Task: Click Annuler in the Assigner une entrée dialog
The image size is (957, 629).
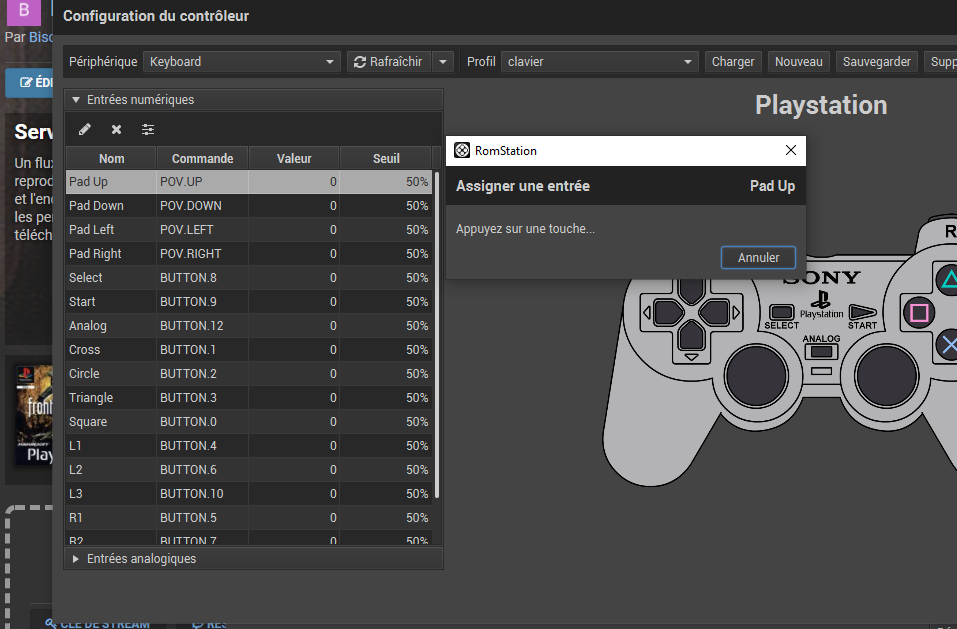Action: (758, 257)
